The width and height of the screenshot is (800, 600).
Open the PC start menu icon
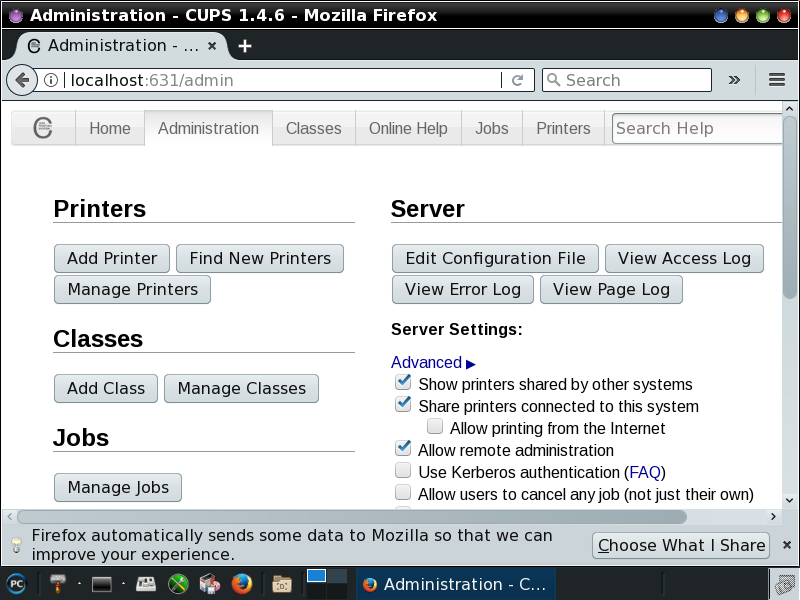pyautogui.click(x=16, y=583)
